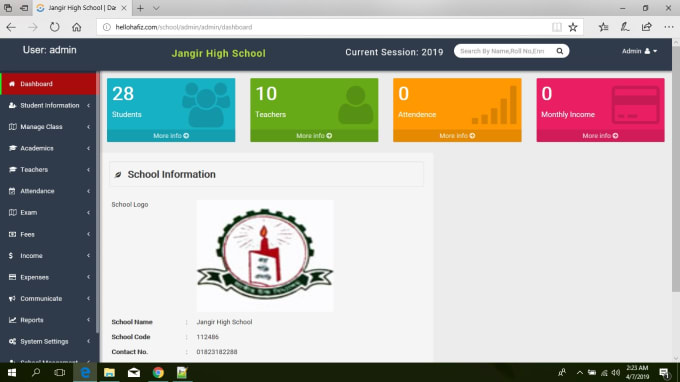Viewport: 680px width, 382px height.
Task: Open More info on Teachers card
Action: [314, 136]
